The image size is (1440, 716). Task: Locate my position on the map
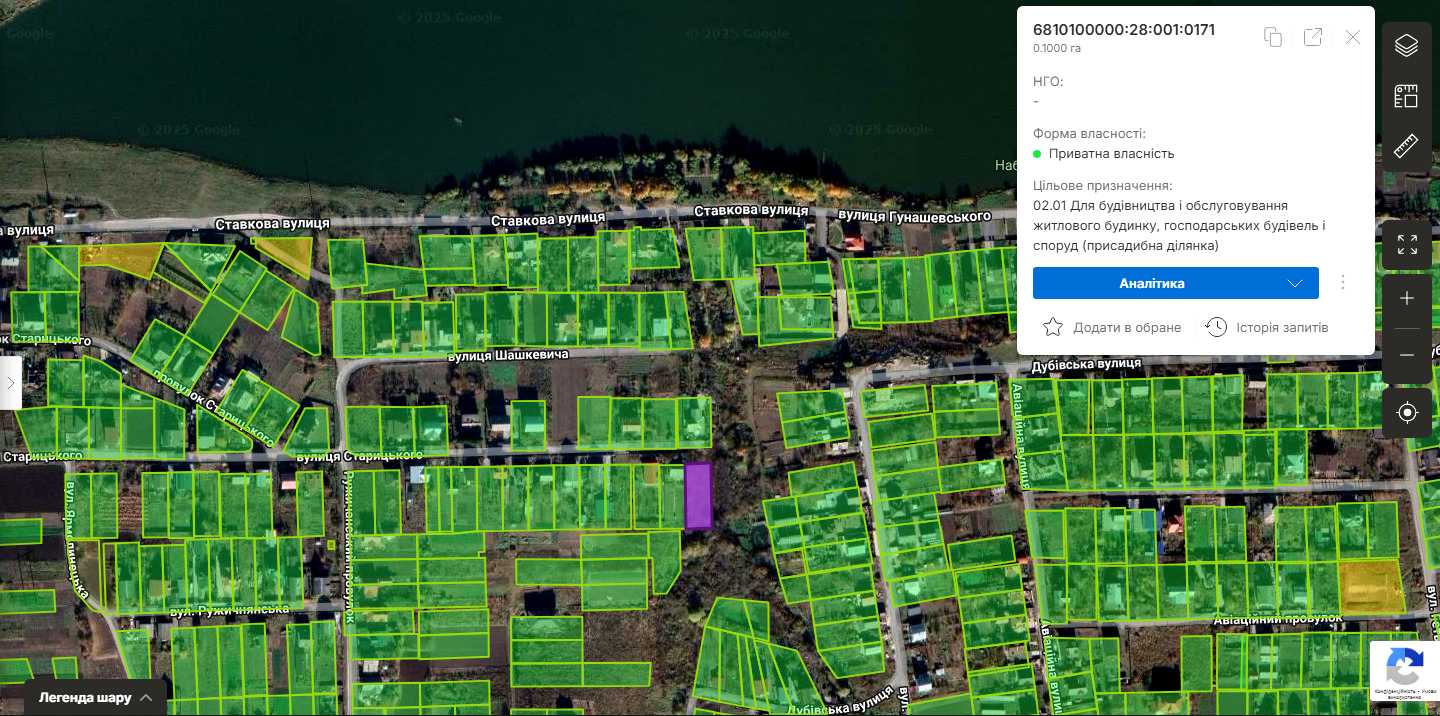pos(1407,412)
